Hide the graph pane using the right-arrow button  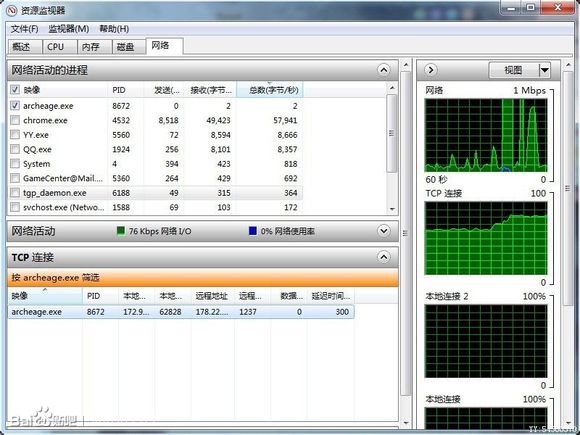tap(431, 70)
